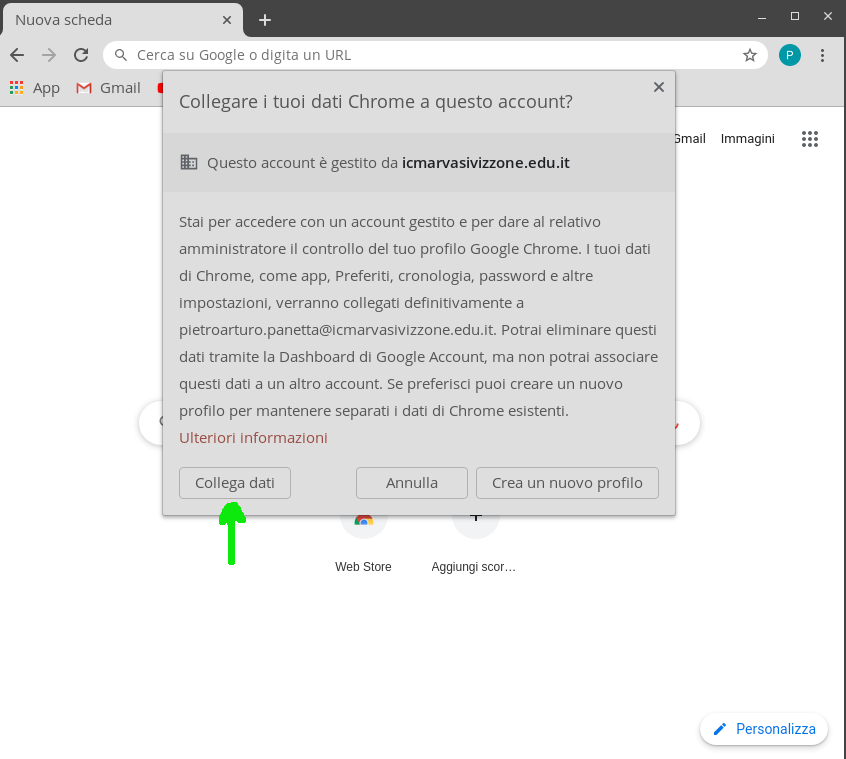Open a new tab with the plus button
This screenshot has width=846, height=759.
point(265,20)
